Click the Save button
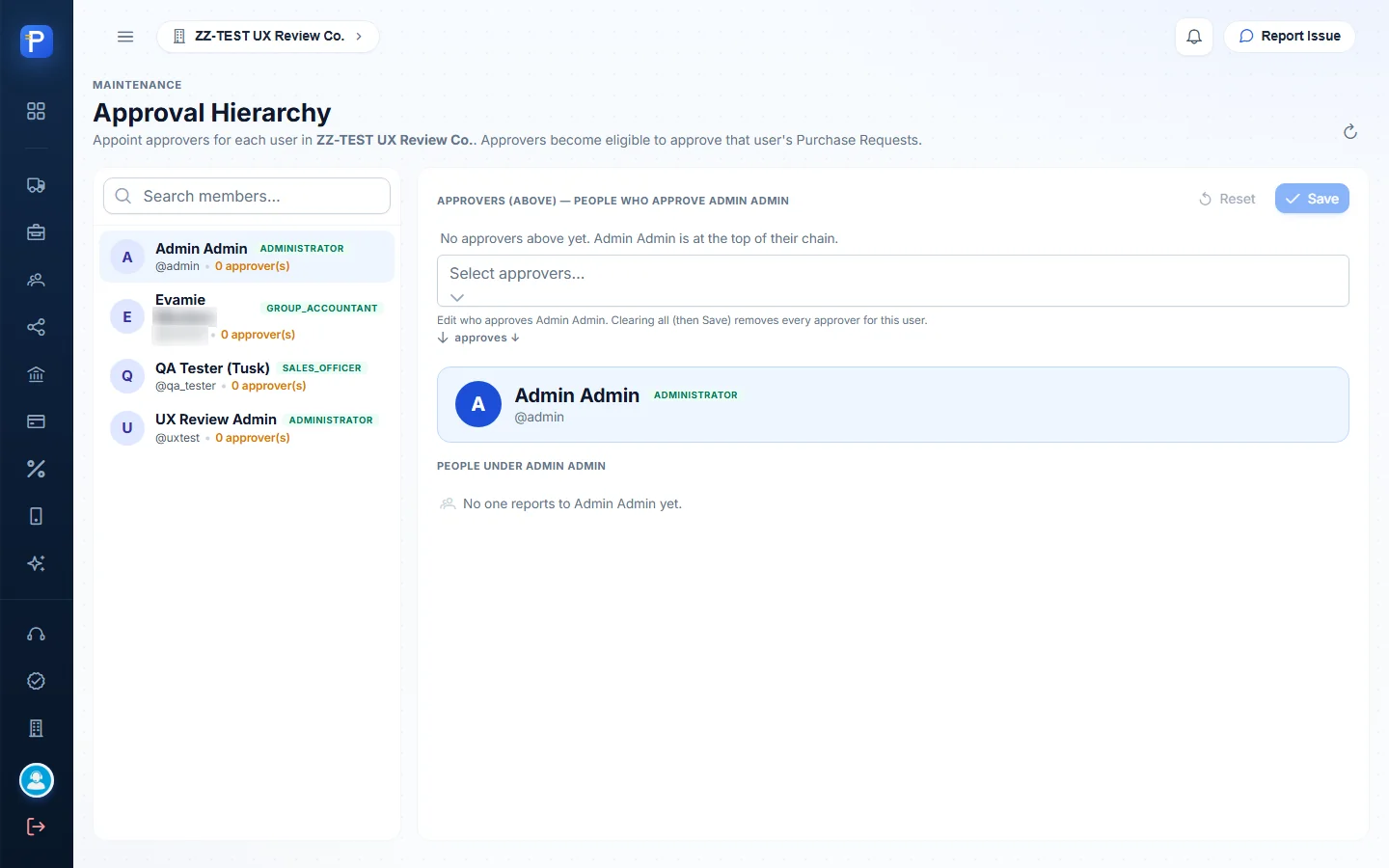 click(x=1312, y=199)
